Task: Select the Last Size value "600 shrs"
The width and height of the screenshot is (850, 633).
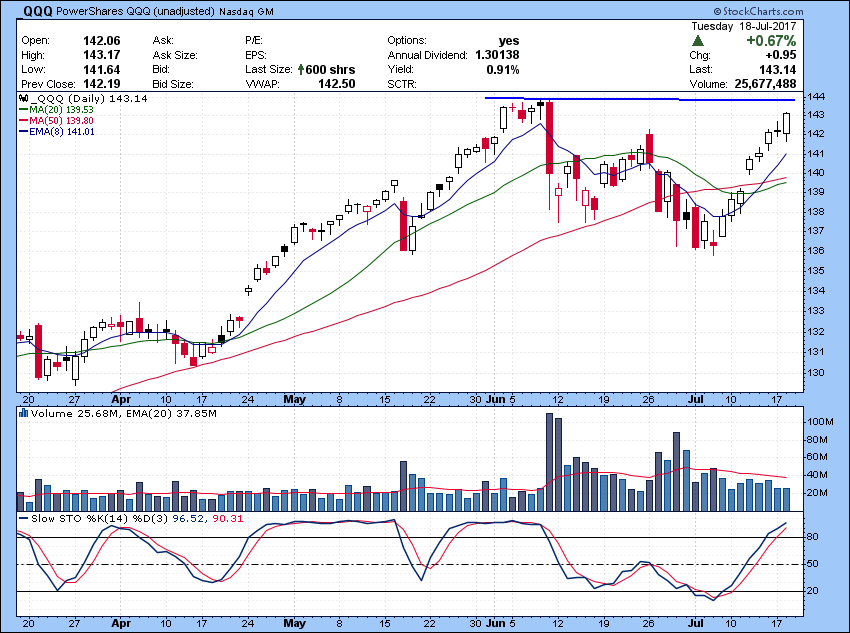Action: pyautogui.click(x=330, y=69)
